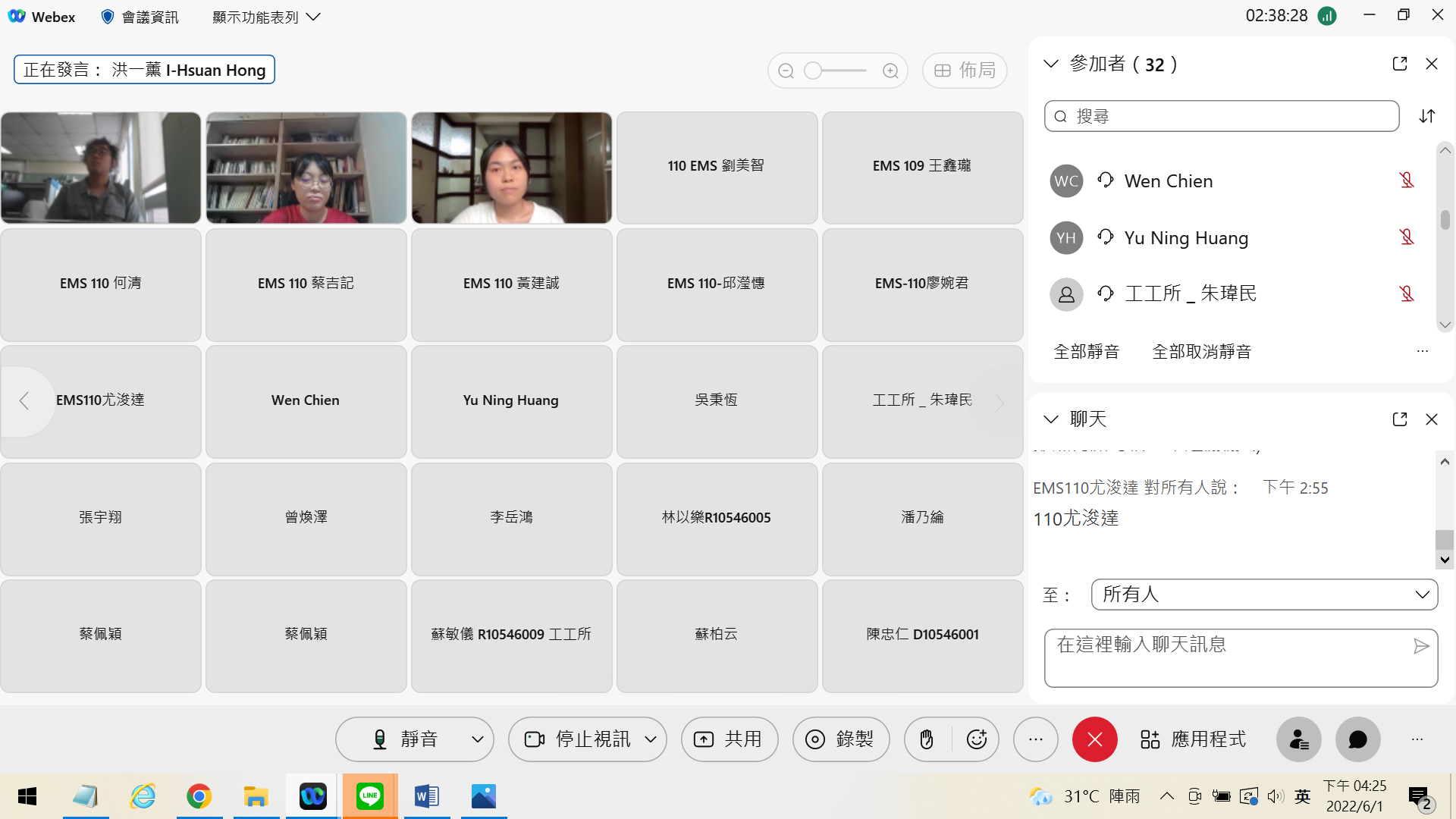Open audio options arrow beside 靜音
Screen dimensions: 1456x819
[x=478, y=739]
